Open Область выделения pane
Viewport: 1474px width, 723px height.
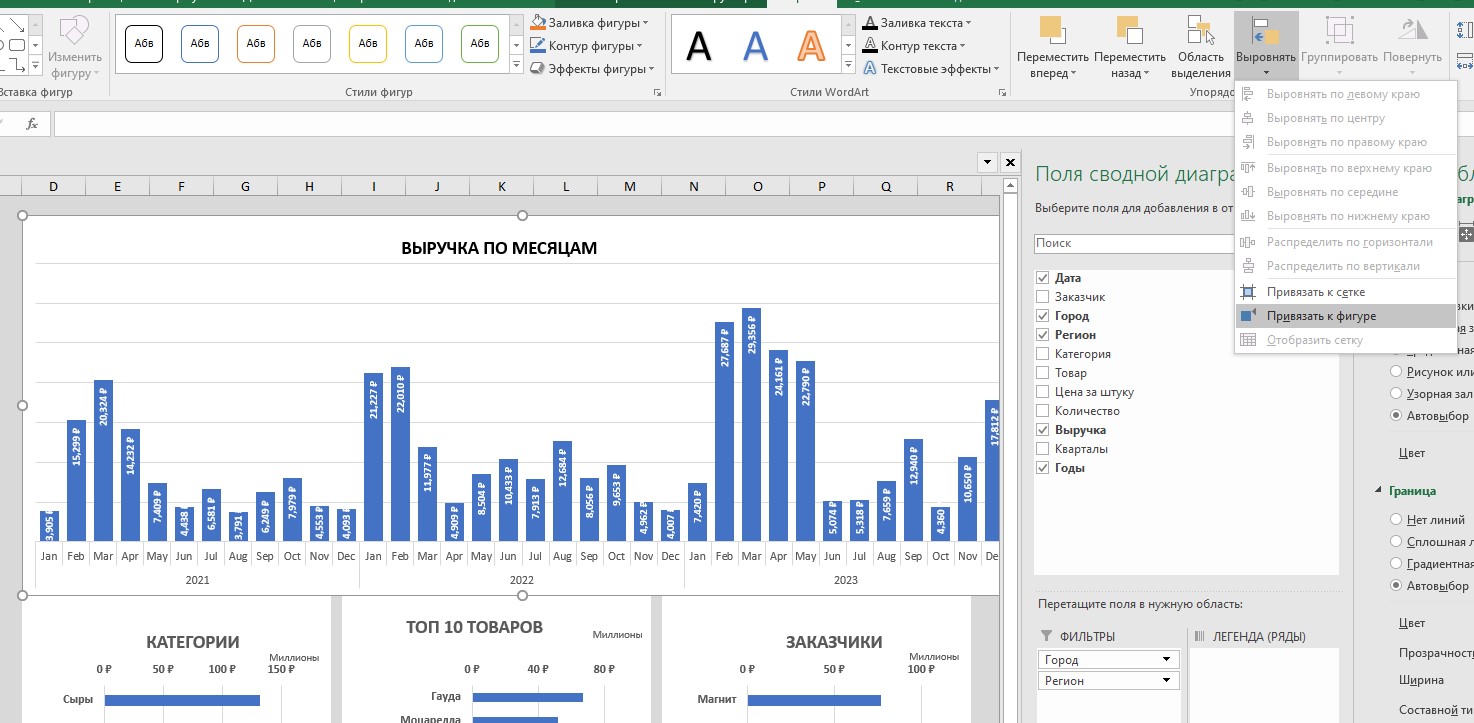point(1200,46)
